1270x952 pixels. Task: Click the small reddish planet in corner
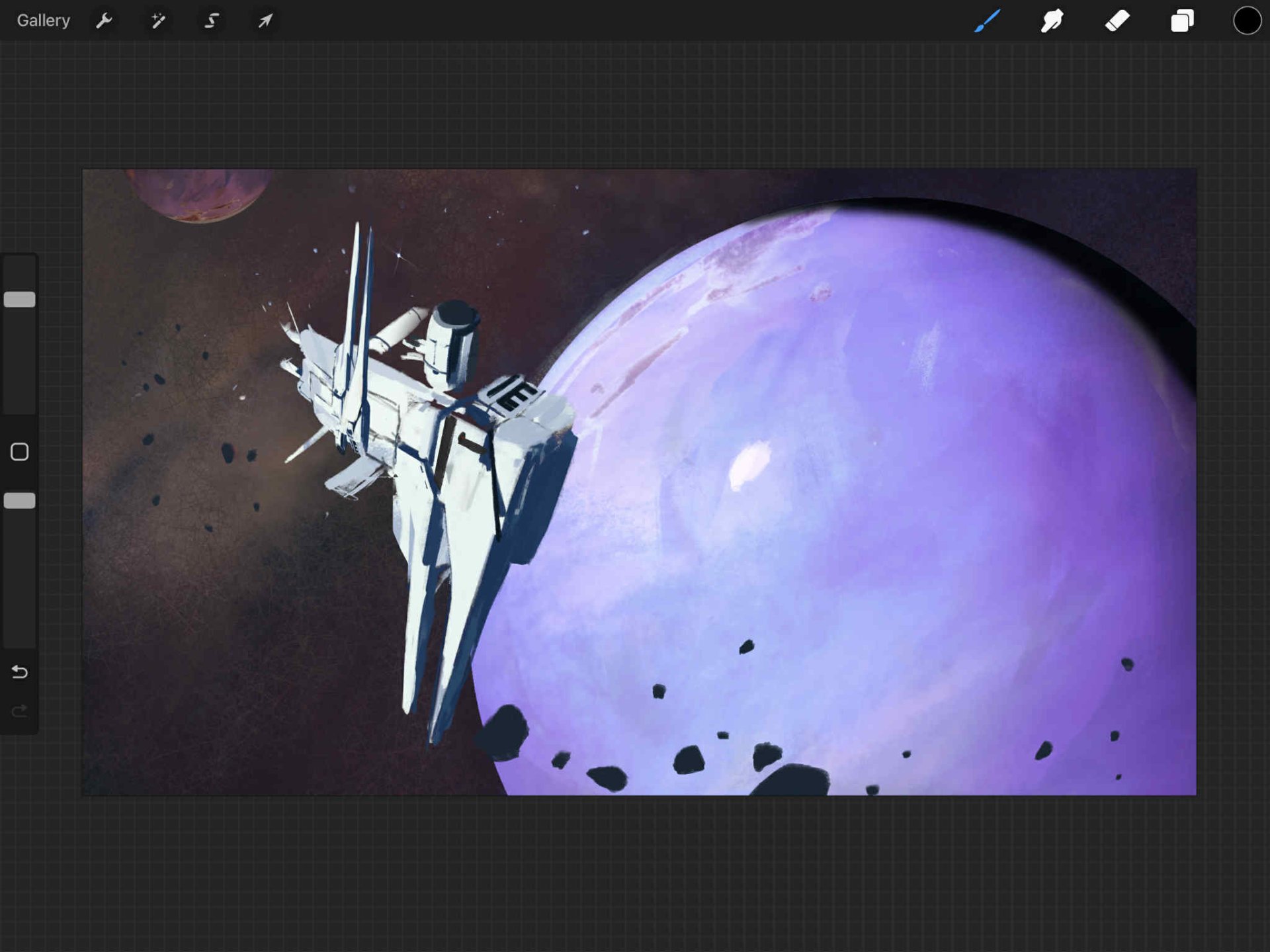[x=198, y=195]
